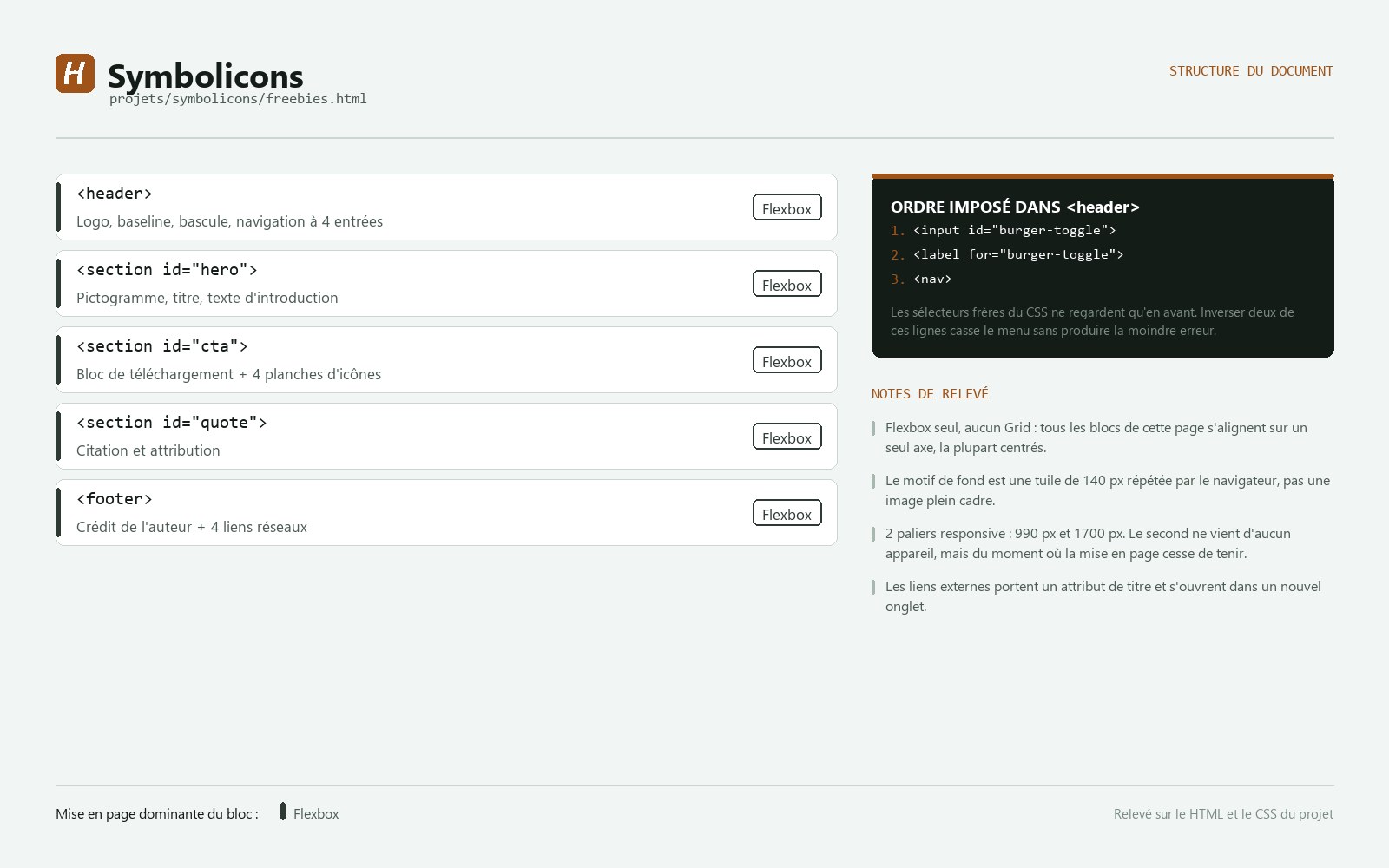
Task: Open the STRUCTURE DU DOCUMENT link
Action: [x=1251, y=71]
